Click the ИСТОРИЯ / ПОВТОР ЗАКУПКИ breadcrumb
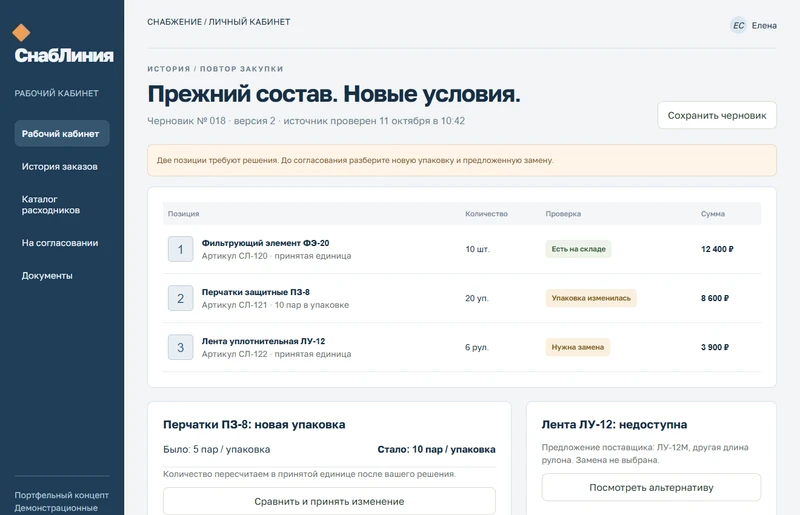The height and width of the screenshot is (515, 800). pyautogui.click(x=215, y=69)
